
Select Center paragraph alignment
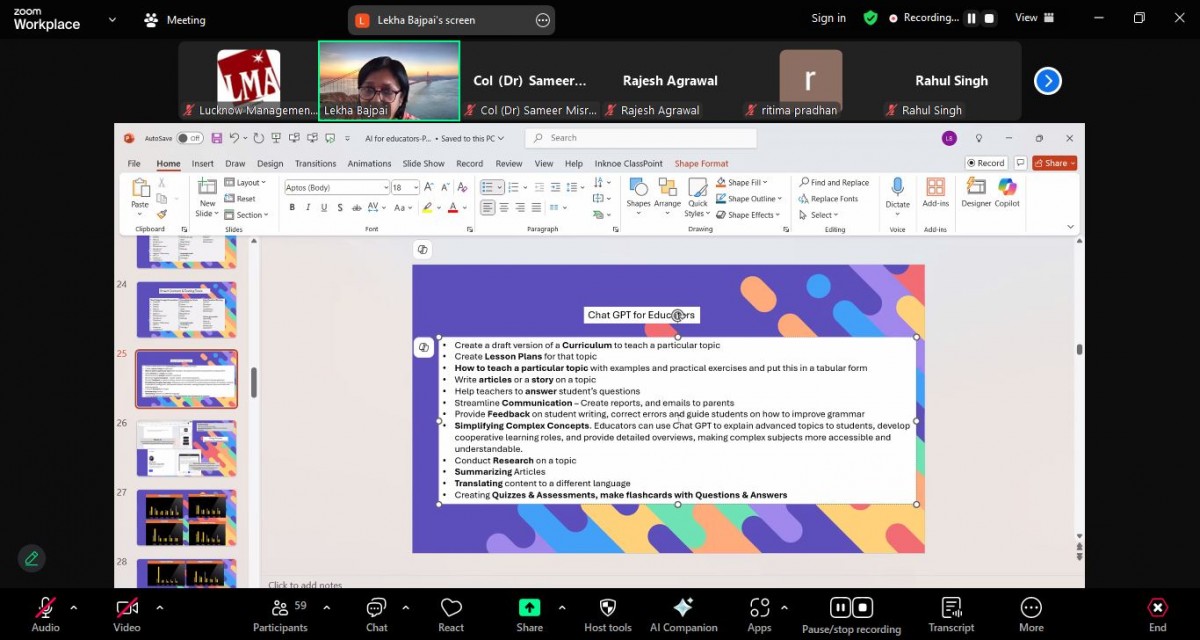coord(504,208)
